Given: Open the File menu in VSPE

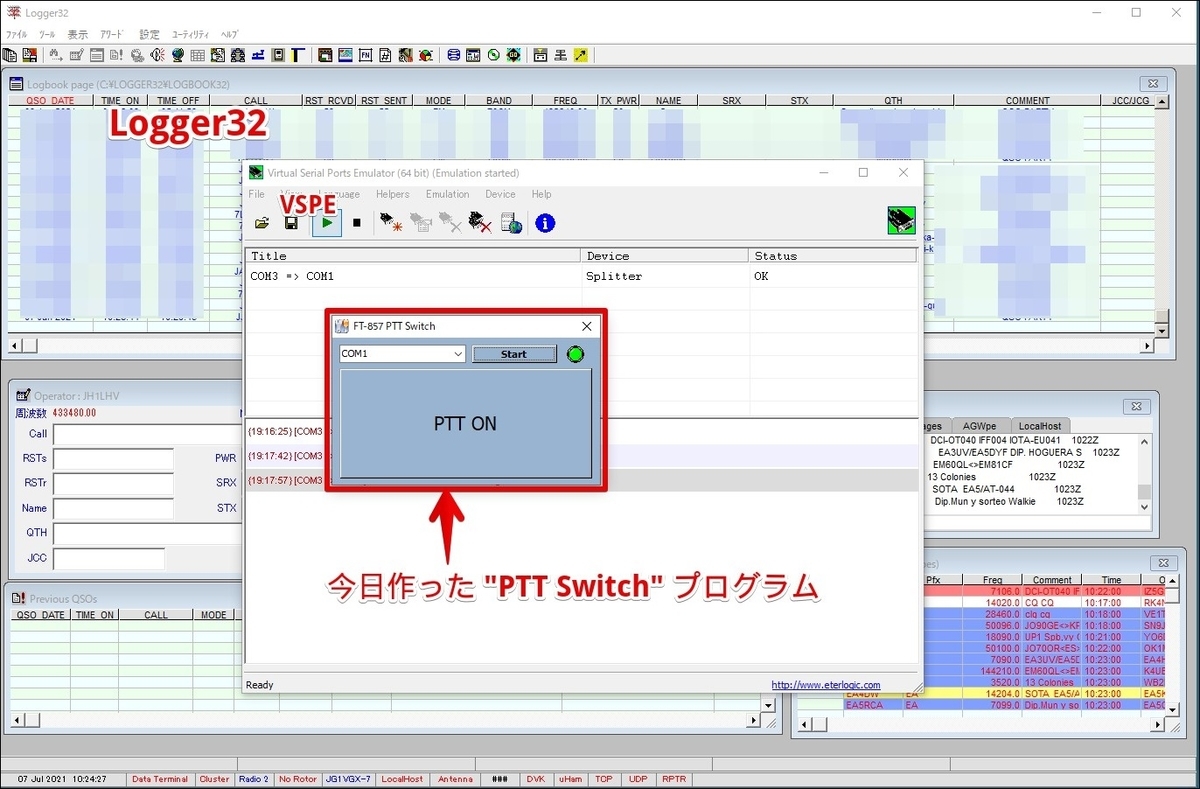Looking at the screenshot, I should click(x=257, y=194).
